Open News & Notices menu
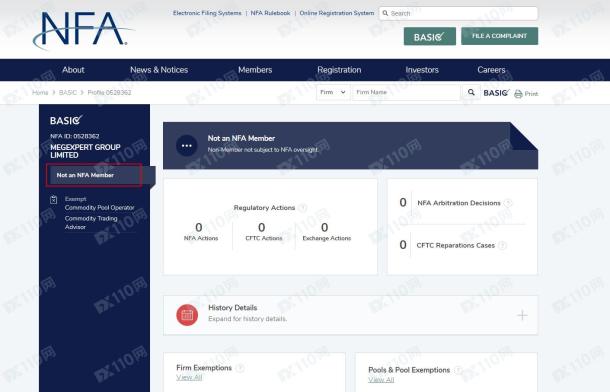610x392 pixels. 159,70
